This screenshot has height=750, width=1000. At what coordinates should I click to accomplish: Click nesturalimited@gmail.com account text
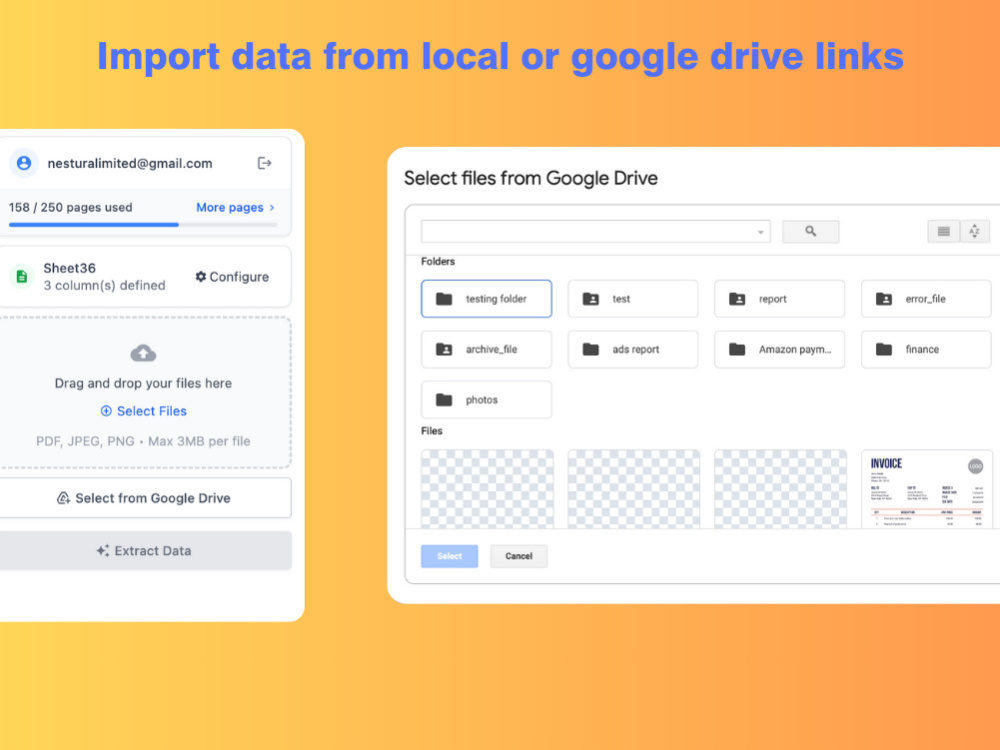point(130,163)
